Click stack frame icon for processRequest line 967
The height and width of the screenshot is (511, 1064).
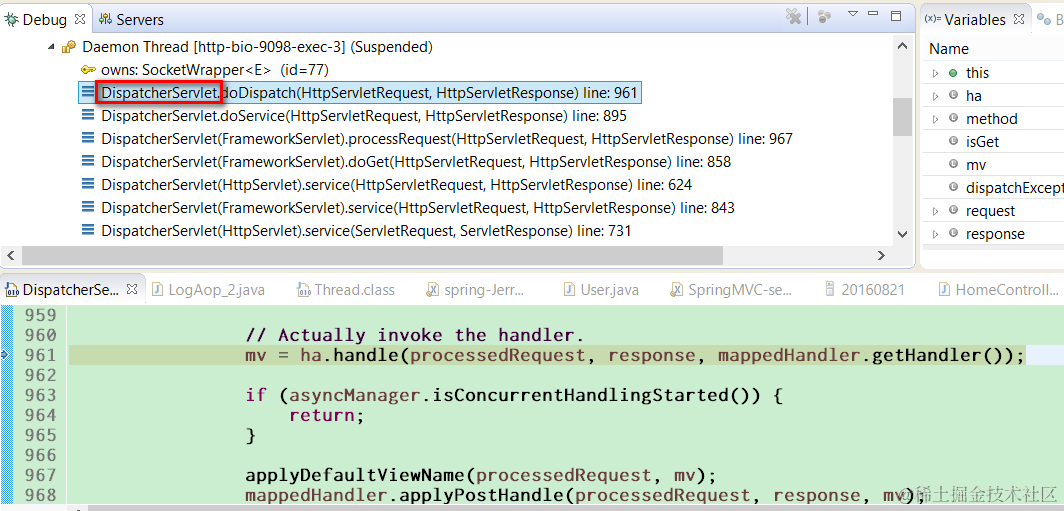point(88,138)
